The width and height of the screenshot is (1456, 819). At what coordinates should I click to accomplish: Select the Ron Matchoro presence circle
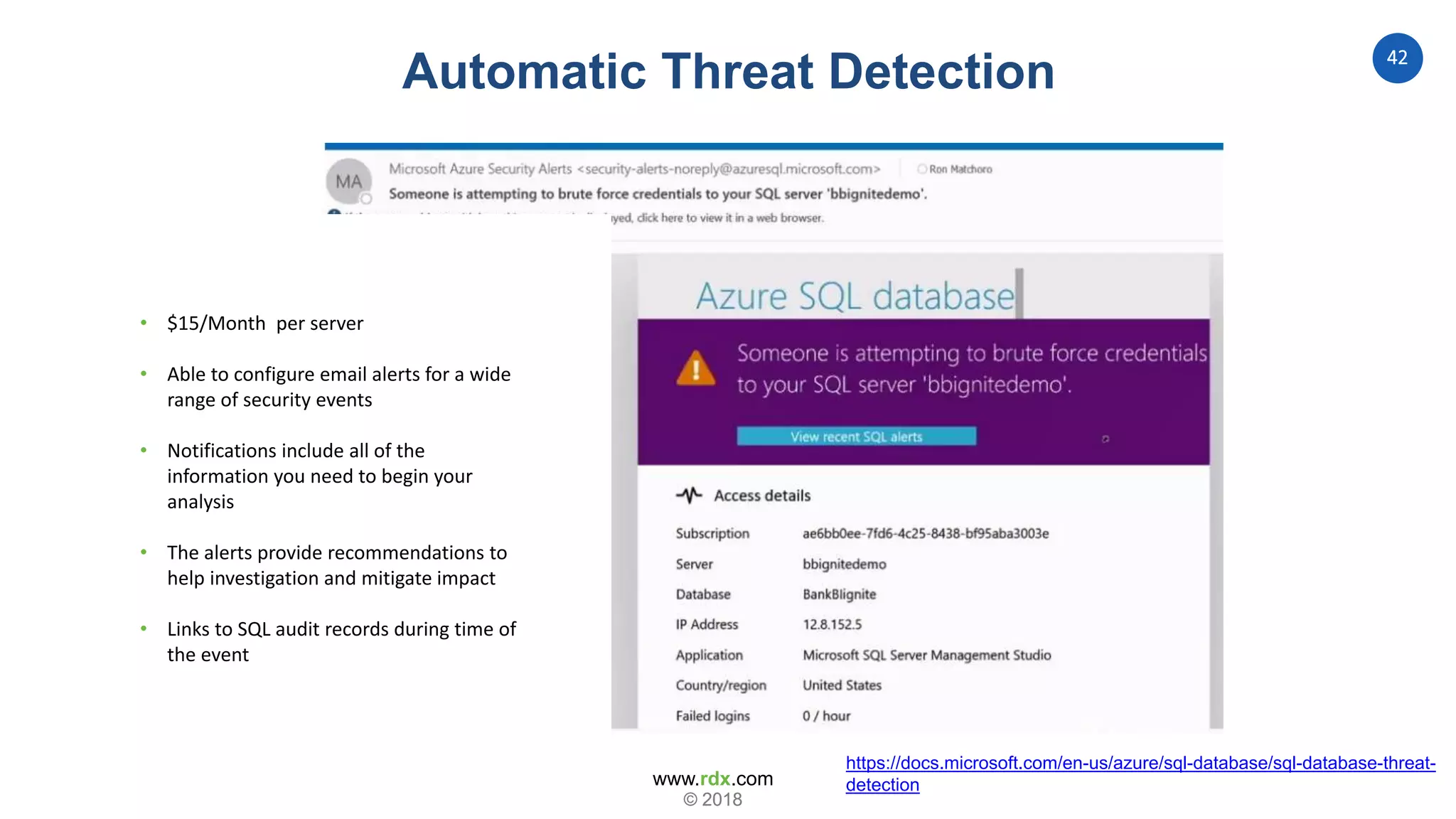(x=922, y=169)
